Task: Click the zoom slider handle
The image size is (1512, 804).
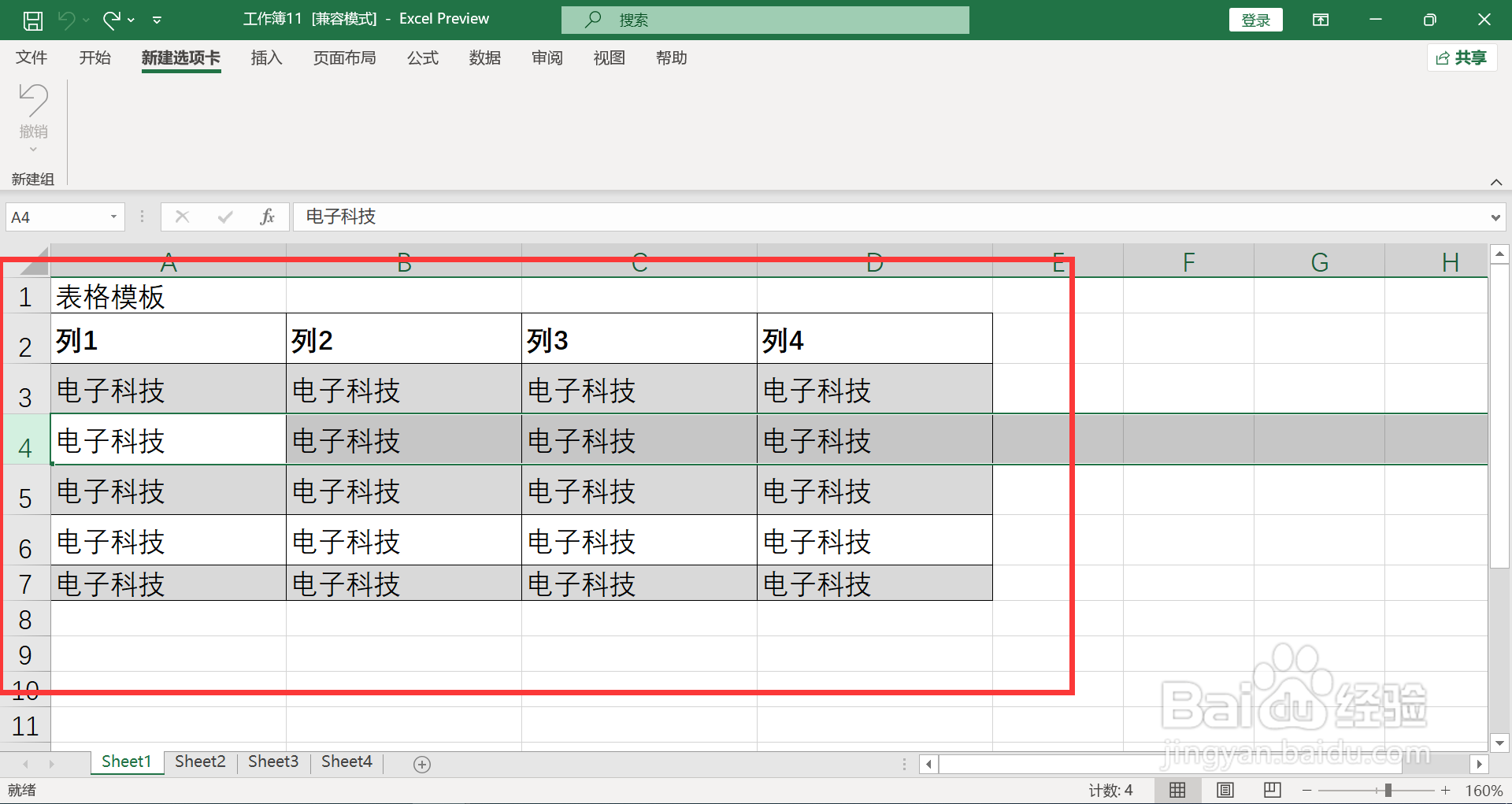Action: pyautogui.click(x=1388, y=790)
